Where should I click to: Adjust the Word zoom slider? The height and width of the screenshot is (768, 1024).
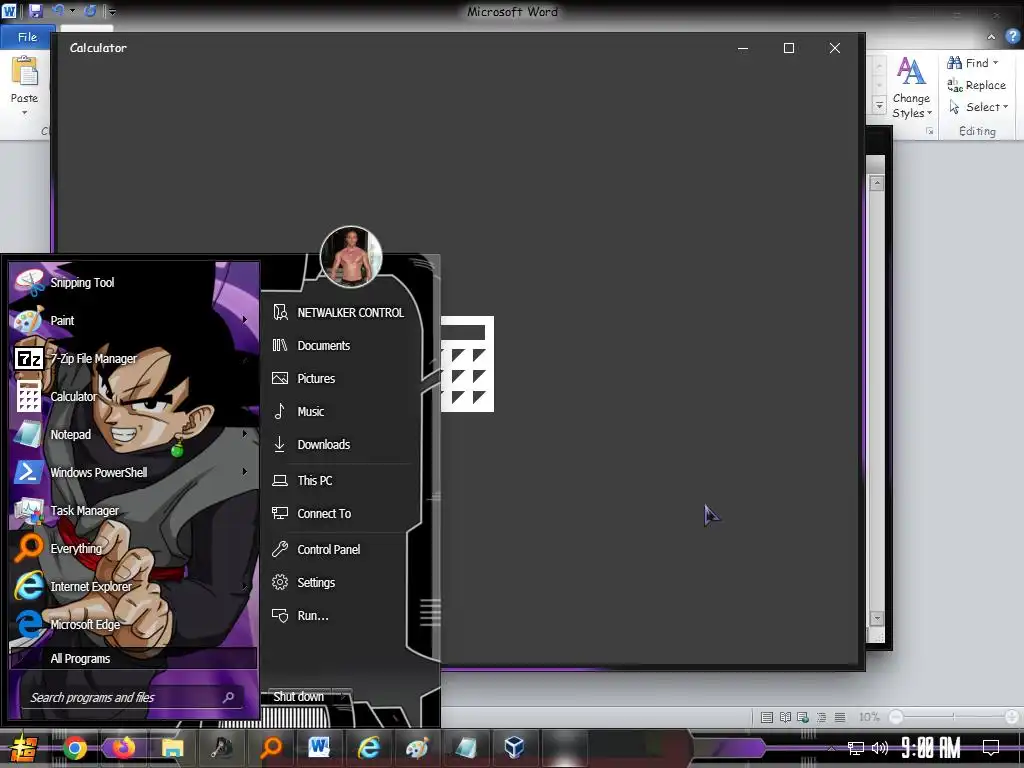tap(954, 717)
